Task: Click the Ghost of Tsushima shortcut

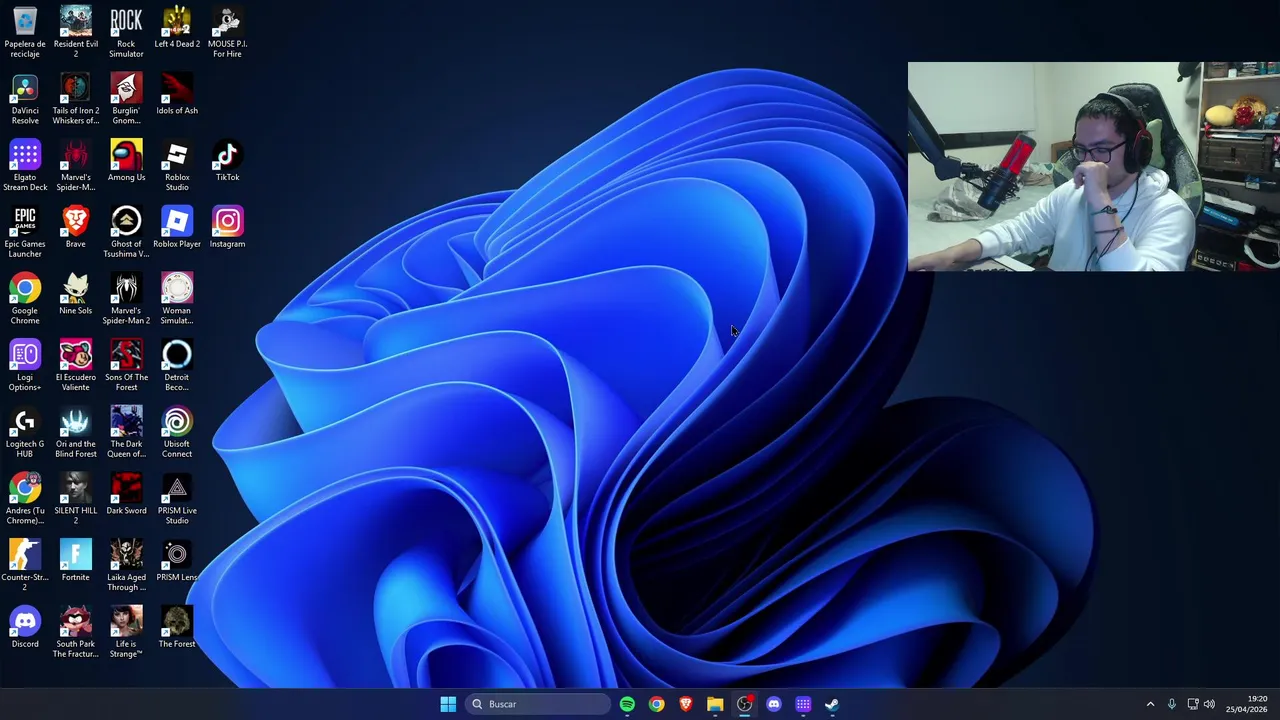Action: (126, 232)
